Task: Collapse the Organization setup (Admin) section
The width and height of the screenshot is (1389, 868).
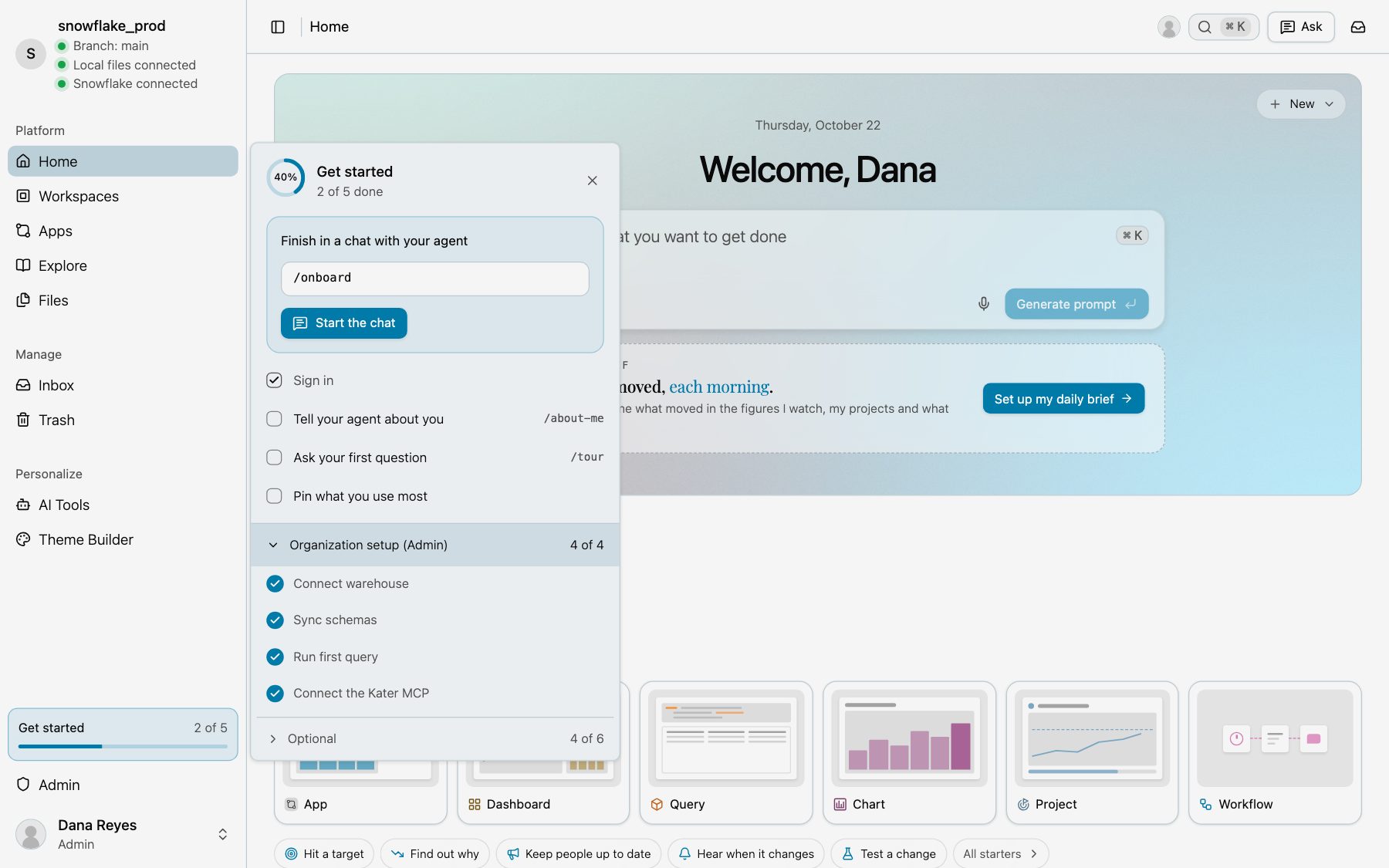Action: pos(435,545)
